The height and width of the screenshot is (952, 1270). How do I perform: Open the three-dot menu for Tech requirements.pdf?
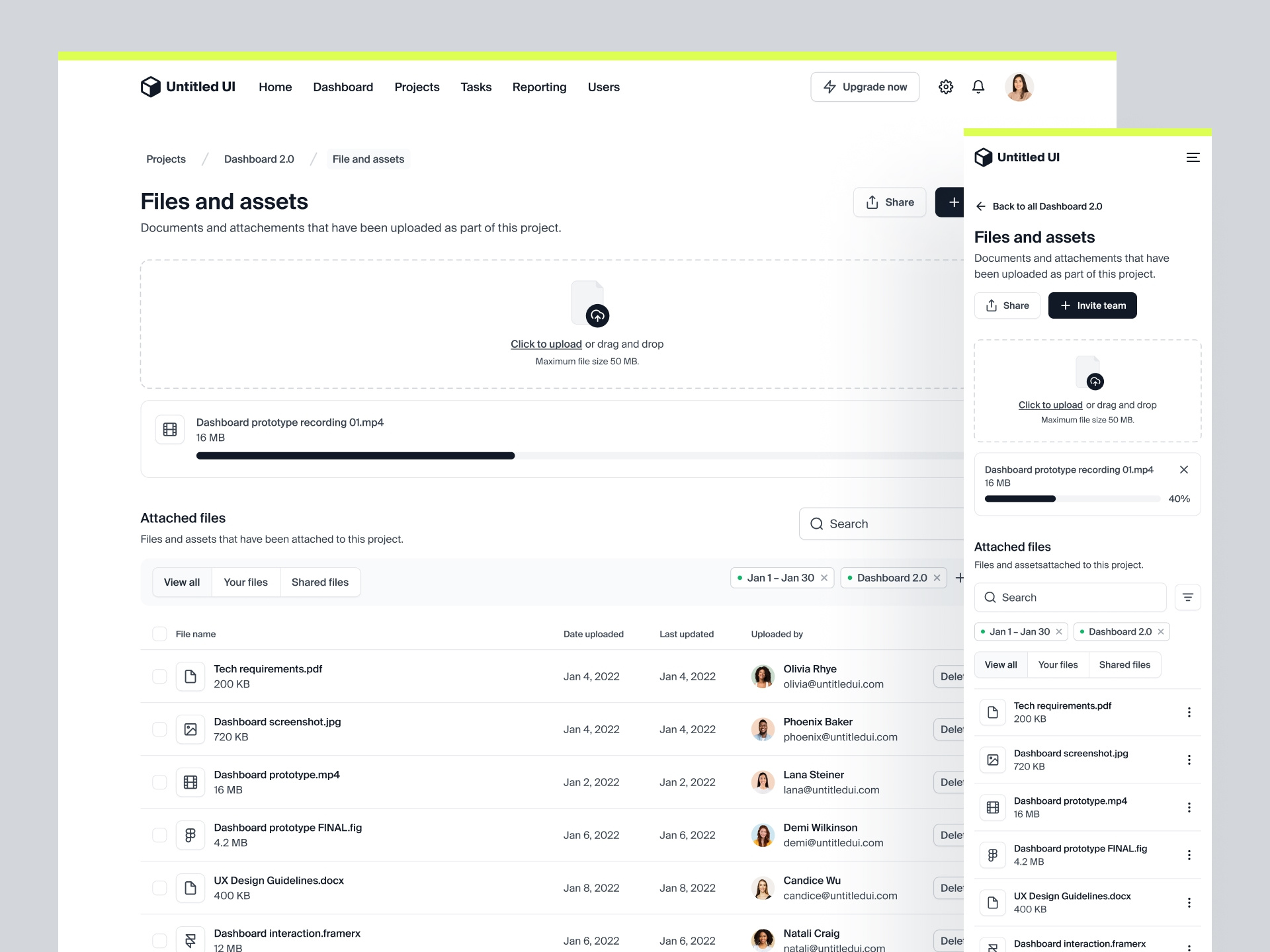tap(1189, 712)
